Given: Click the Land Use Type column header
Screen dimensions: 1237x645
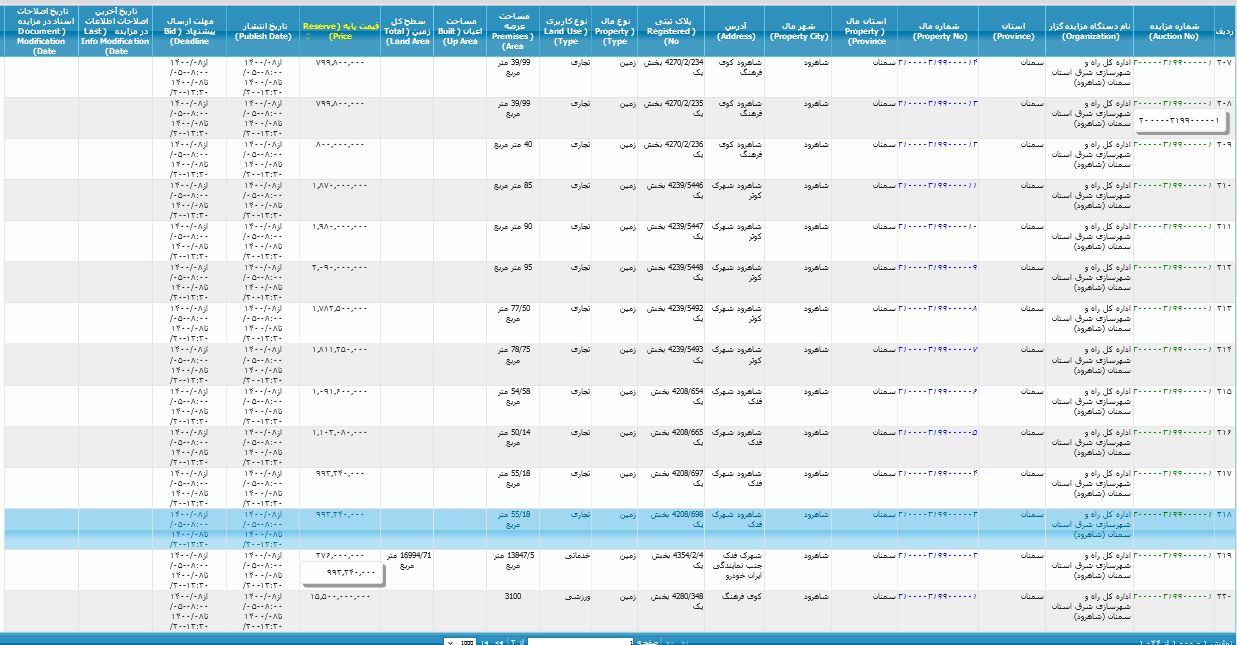Looking at the screenshot, I should coord(566,28).
